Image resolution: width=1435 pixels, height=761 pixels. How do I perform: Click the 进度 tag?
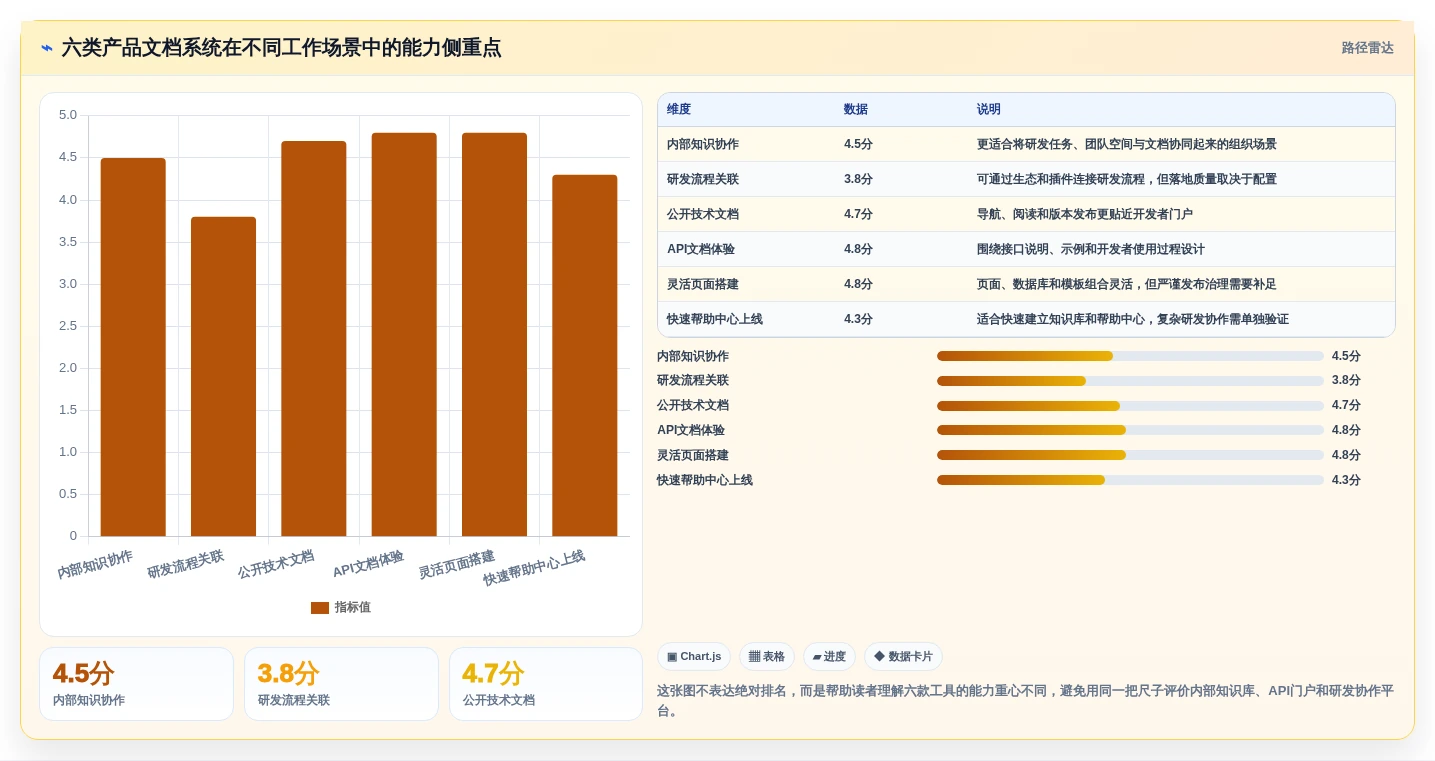(829, 657)
